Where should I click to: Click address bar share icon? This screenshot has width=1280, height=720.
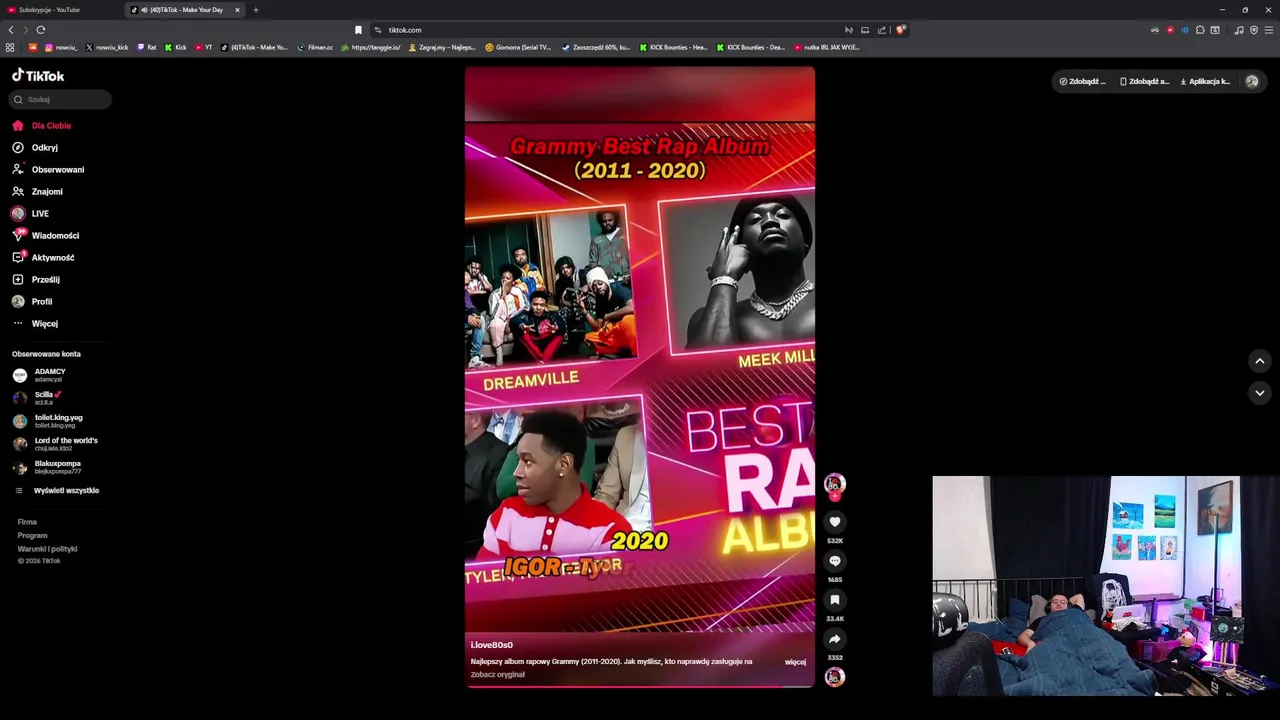coord(882,30)
